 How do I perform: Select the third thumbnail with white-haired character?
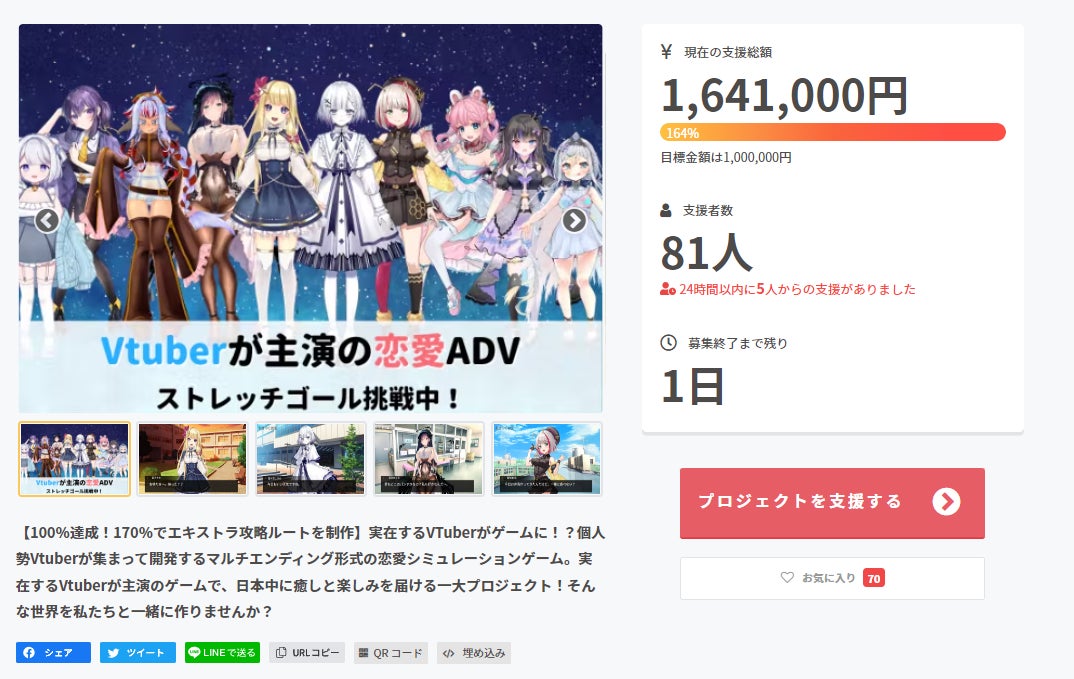click(x=310, y=459)
